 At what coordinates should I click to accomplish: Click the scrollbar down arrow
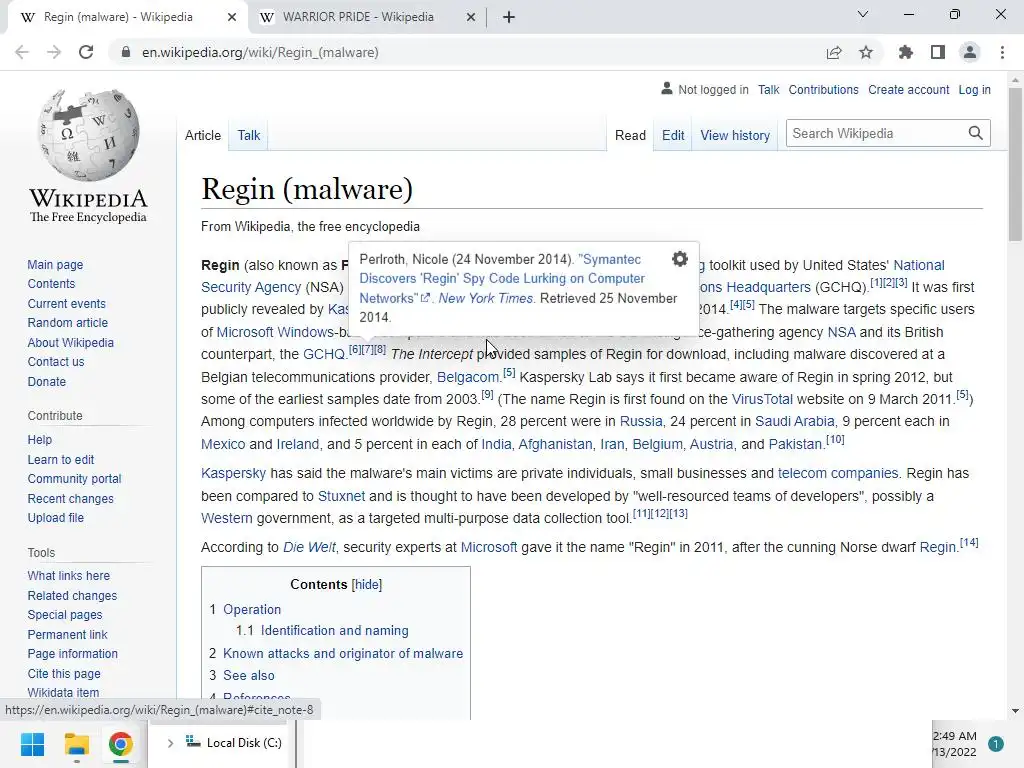(1015, 711)
